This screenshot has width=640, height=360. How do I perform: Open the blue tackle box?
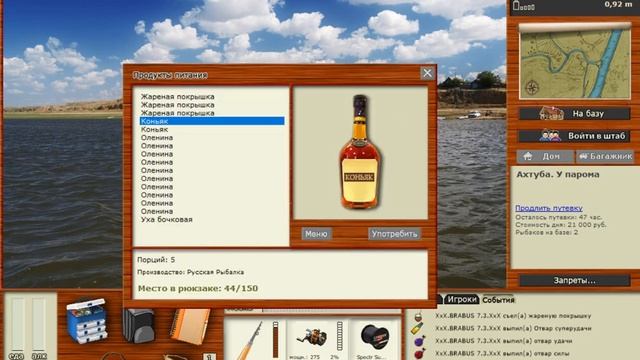click(x=87, y=320)
